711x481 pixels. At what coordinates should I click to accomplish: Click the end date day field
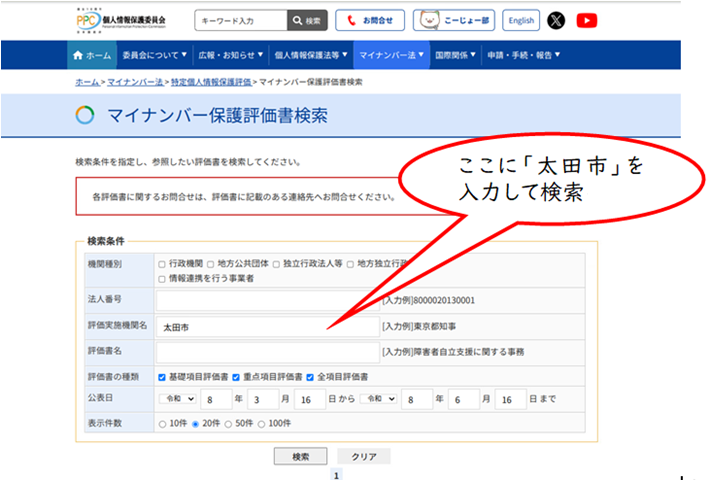point(511,399)
